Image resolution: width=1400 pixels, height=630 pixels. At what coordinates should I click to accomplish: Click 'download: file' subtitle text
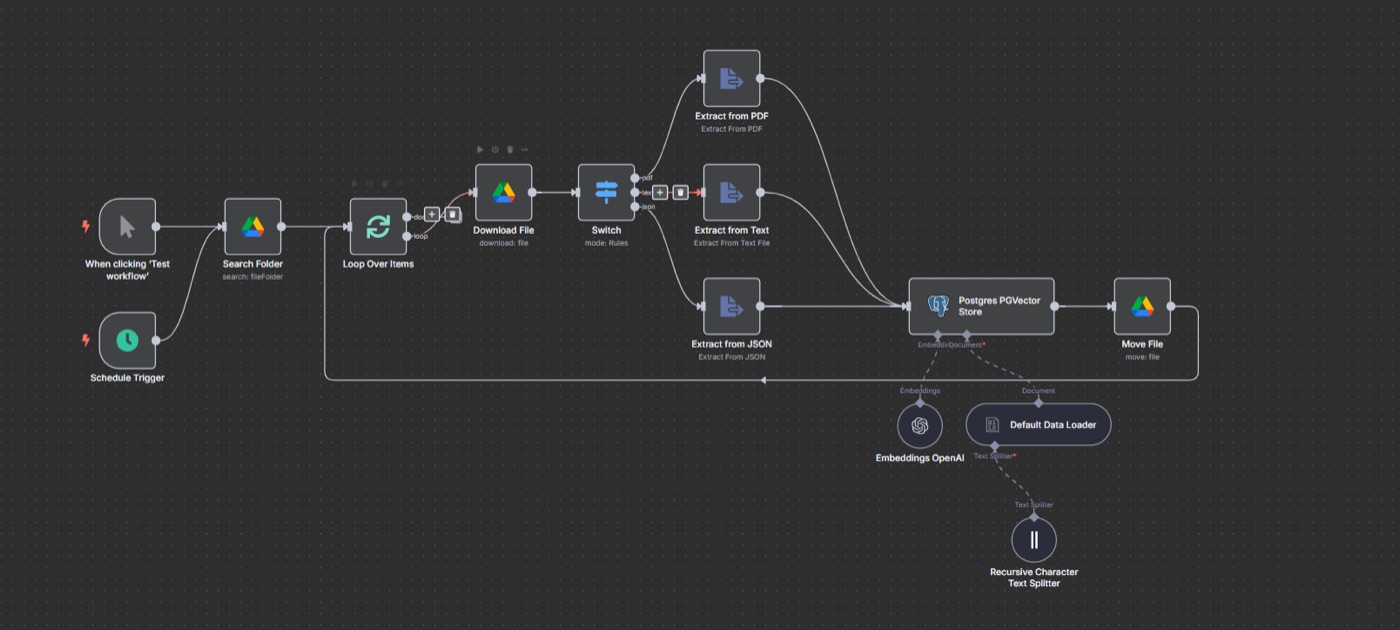(503, 243)
